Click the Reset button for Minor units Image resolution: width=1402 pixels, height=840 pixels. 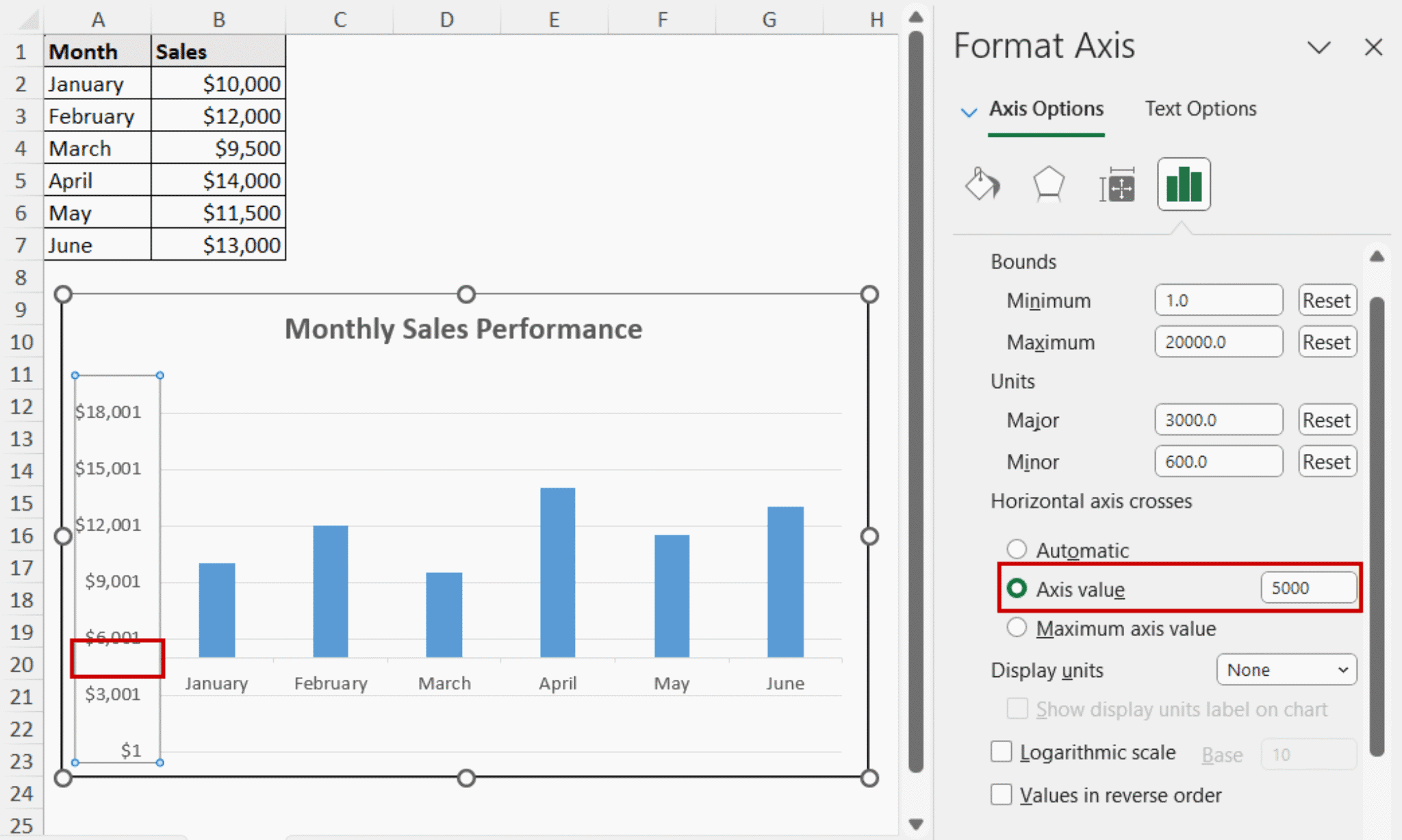pos(1327,461)
